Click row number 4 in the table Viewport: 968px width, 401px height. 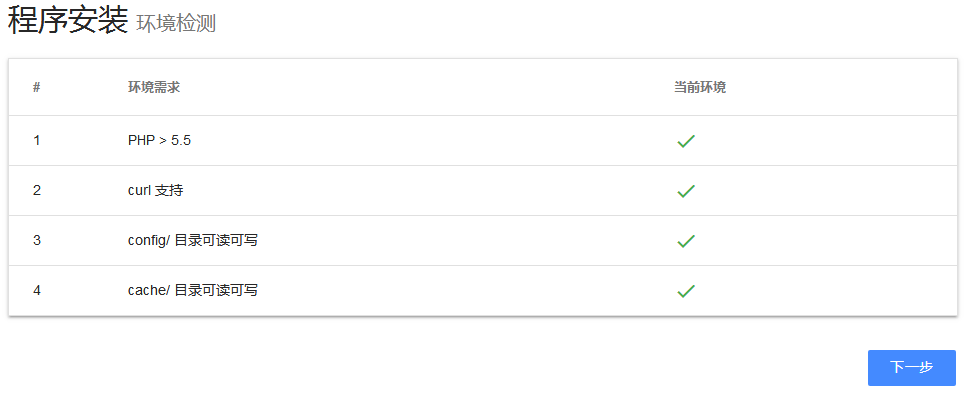37,291
